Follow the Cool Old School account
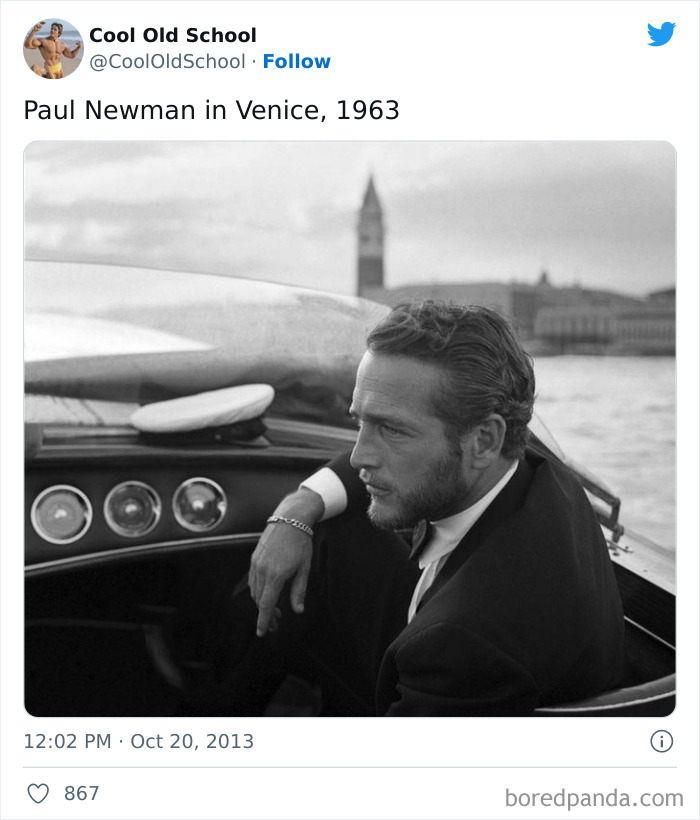This screenshot has width=700, height=820. (x=297, y=61)
